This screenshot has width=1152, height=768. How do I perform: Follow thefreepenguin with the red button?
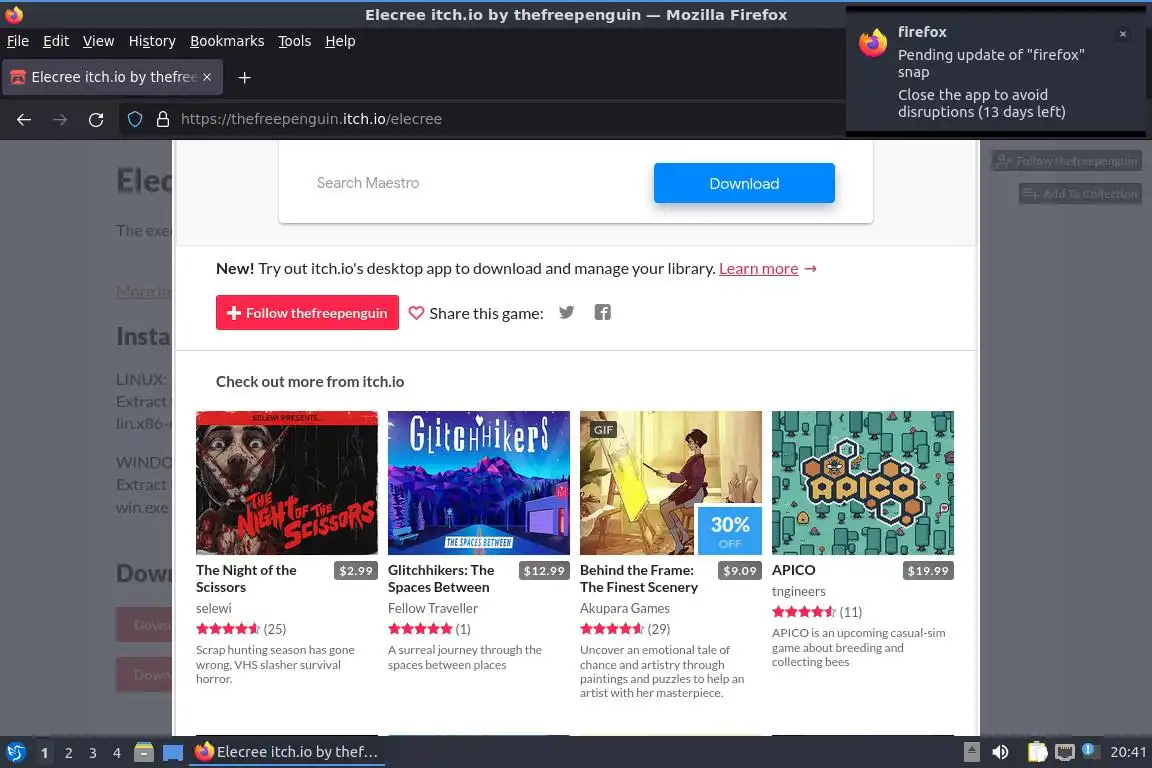pyautogui.click(x=307, y=312)
